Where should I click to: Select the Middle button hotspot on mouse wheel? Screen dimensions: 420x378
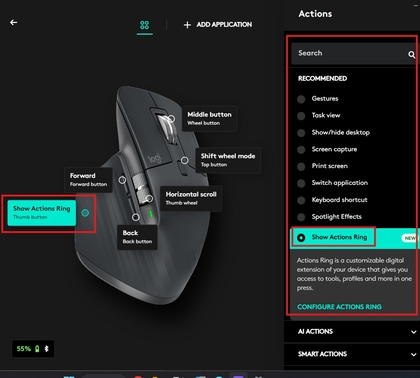(x=171, y=118)
